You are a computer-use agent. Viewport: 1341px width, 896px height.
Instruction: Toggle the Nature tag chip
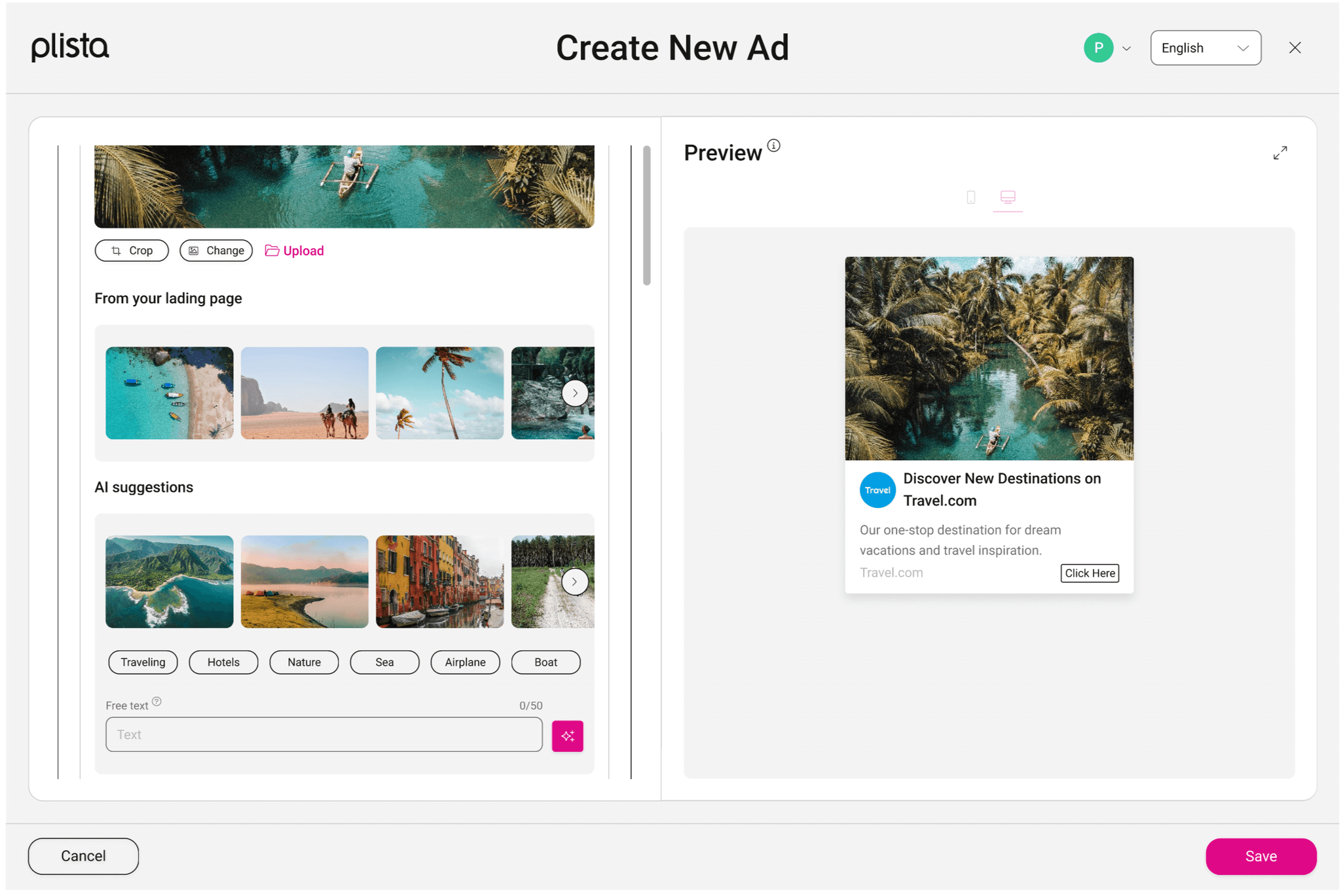click(x=304, y=662)
